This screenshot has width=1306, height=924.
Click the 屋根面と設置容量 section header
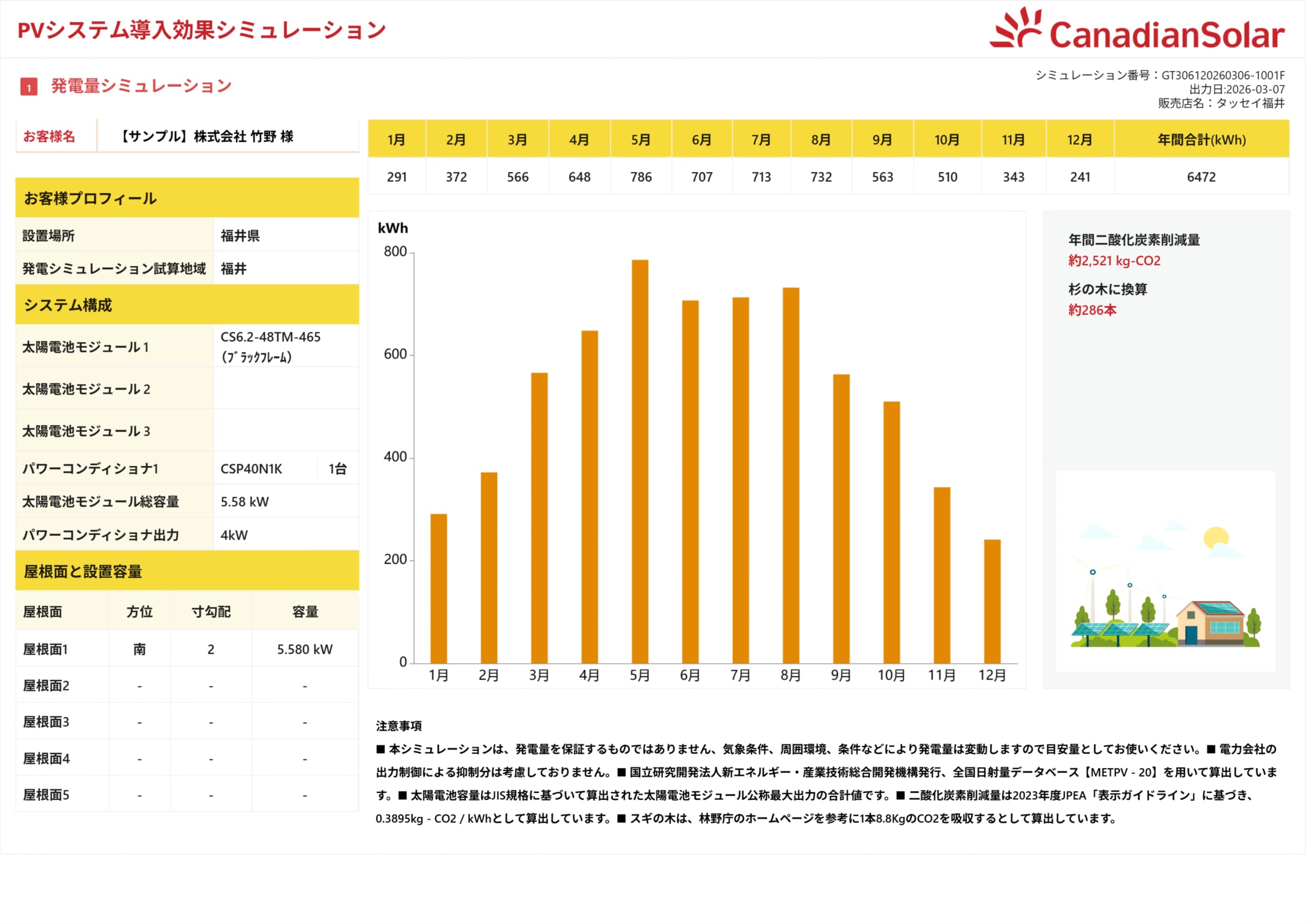coord(187,570)
